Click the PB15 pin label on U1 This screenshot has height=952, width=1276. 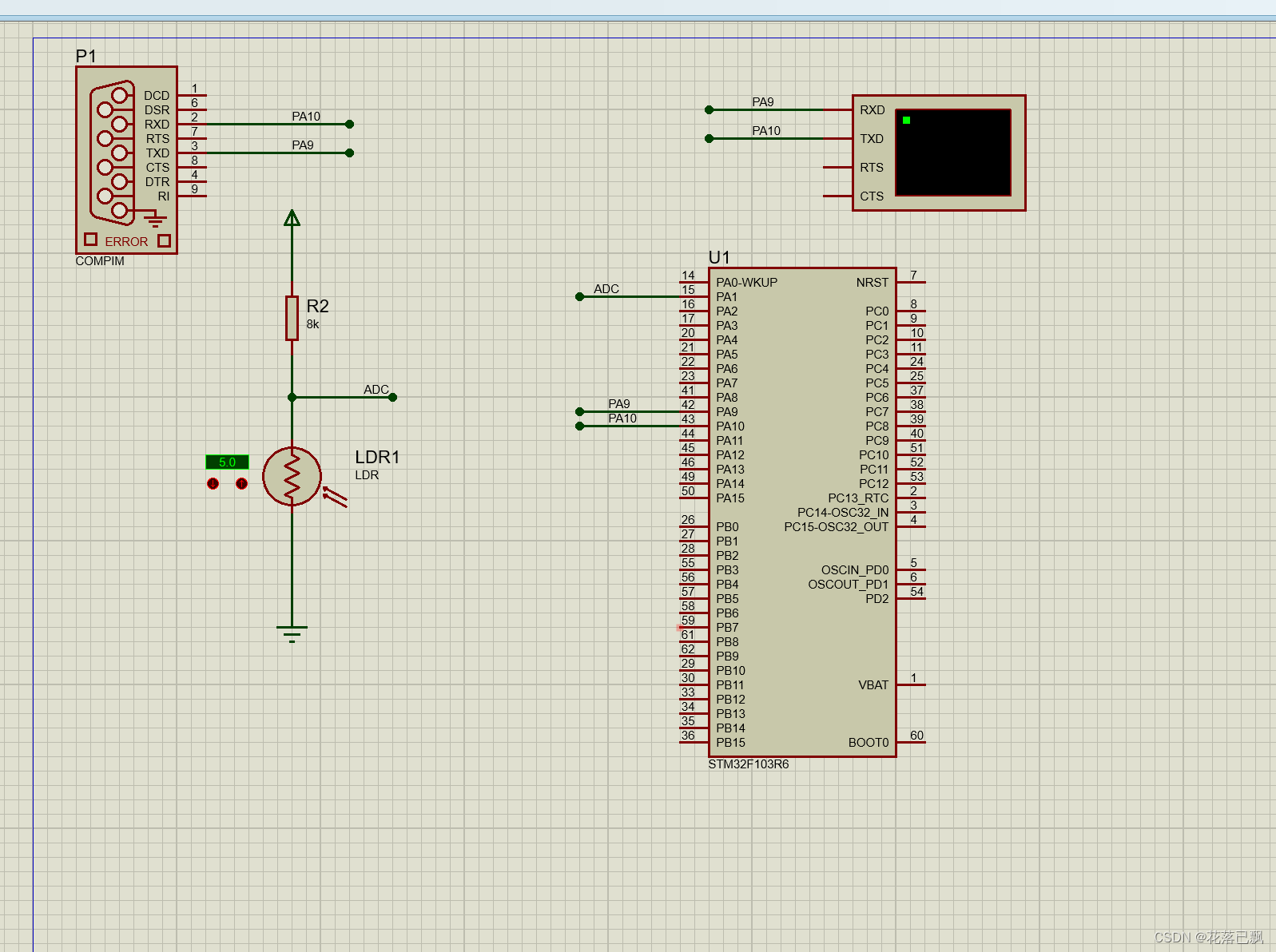731,742
